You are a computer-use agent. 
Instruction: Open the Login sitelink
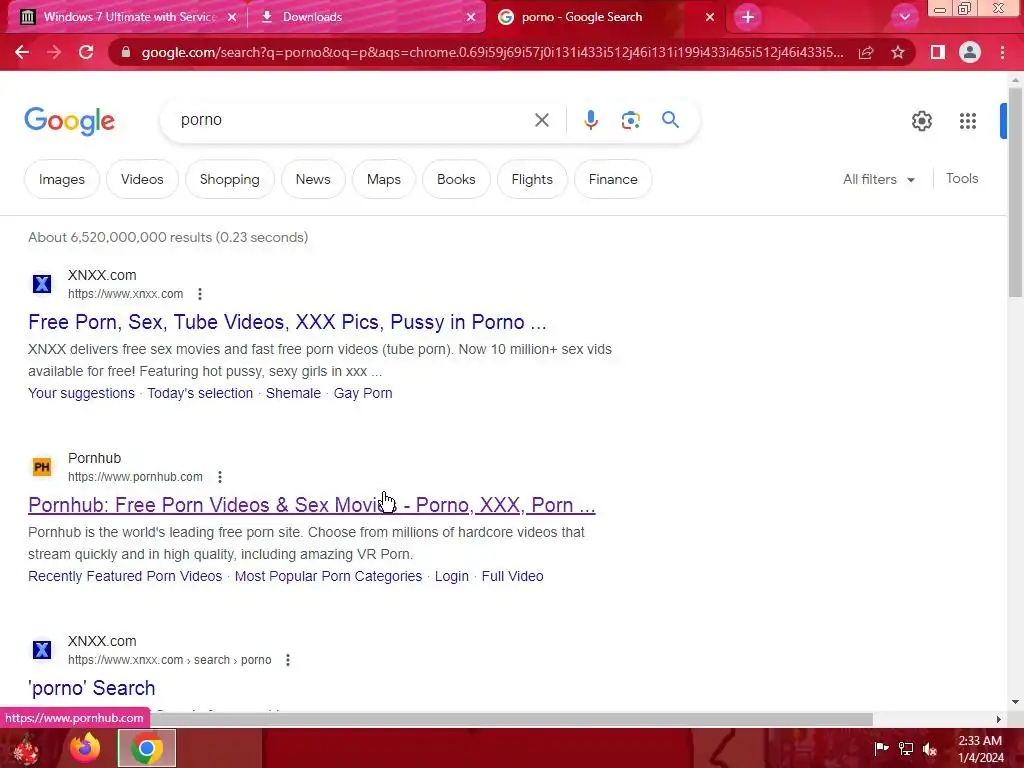[452, 576]
